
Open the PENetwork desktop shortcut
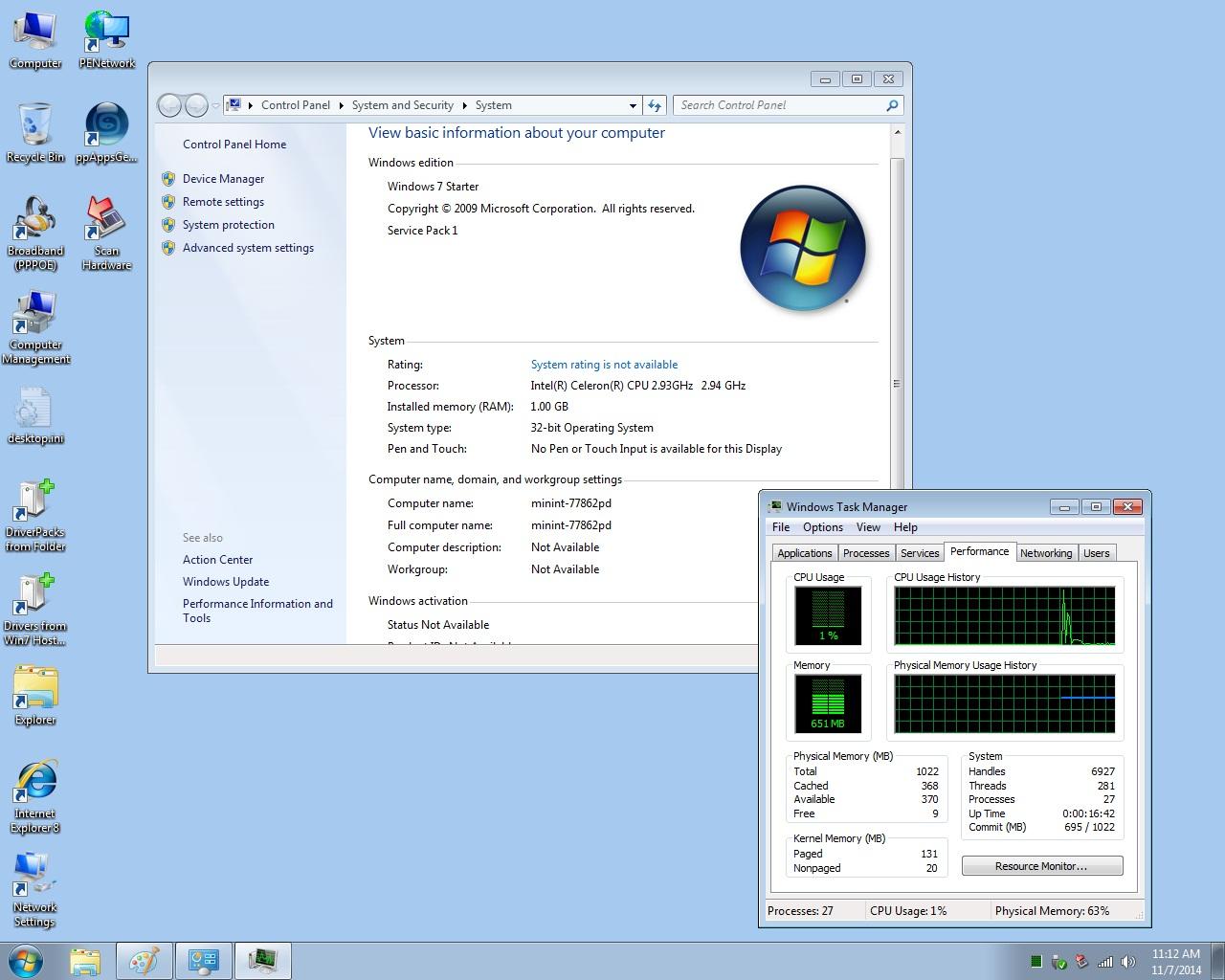(x=106, y=39)
